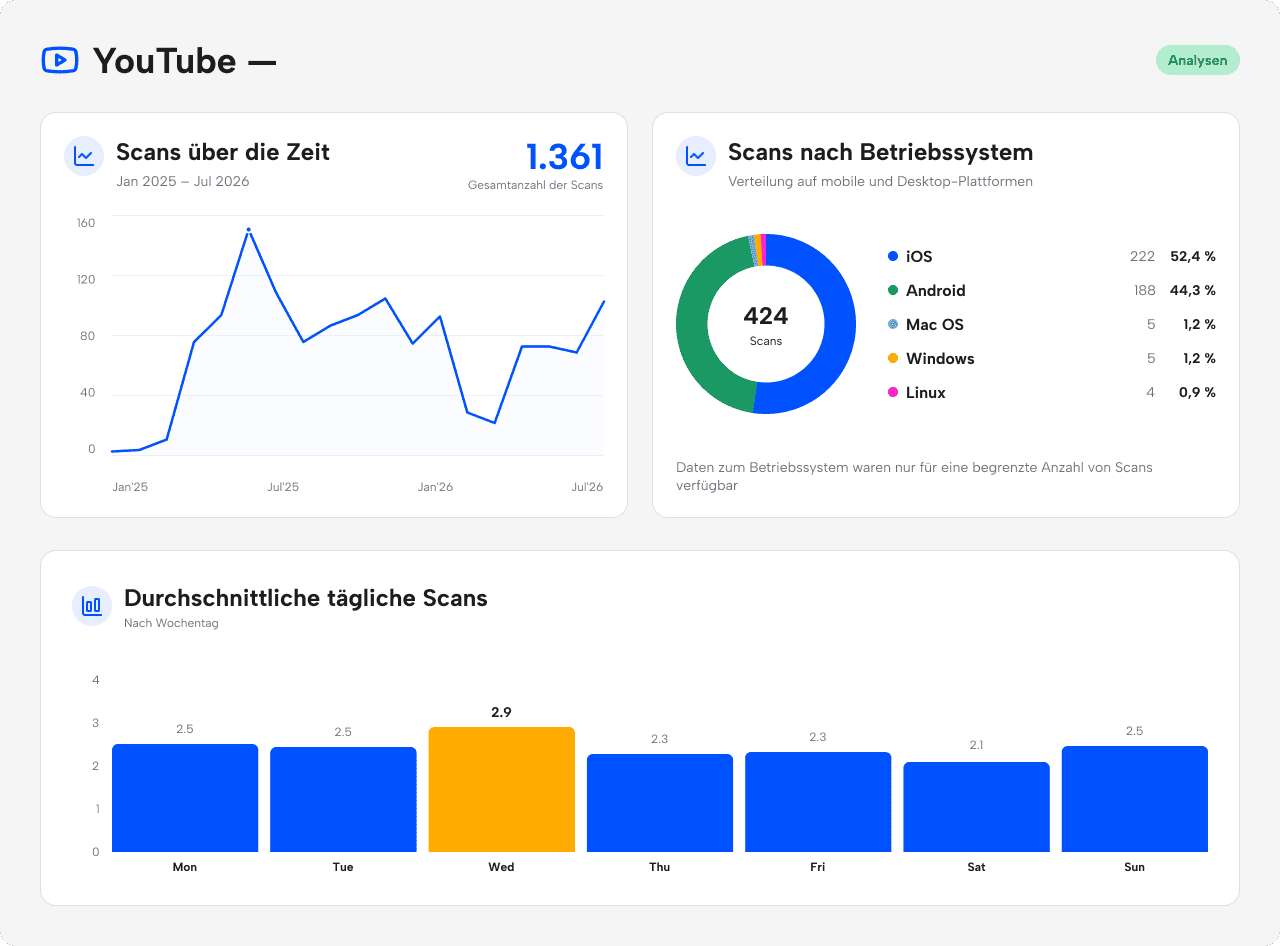1280x946 pixels.
Task: Click the Android count 188
Action: point(1144,291)
